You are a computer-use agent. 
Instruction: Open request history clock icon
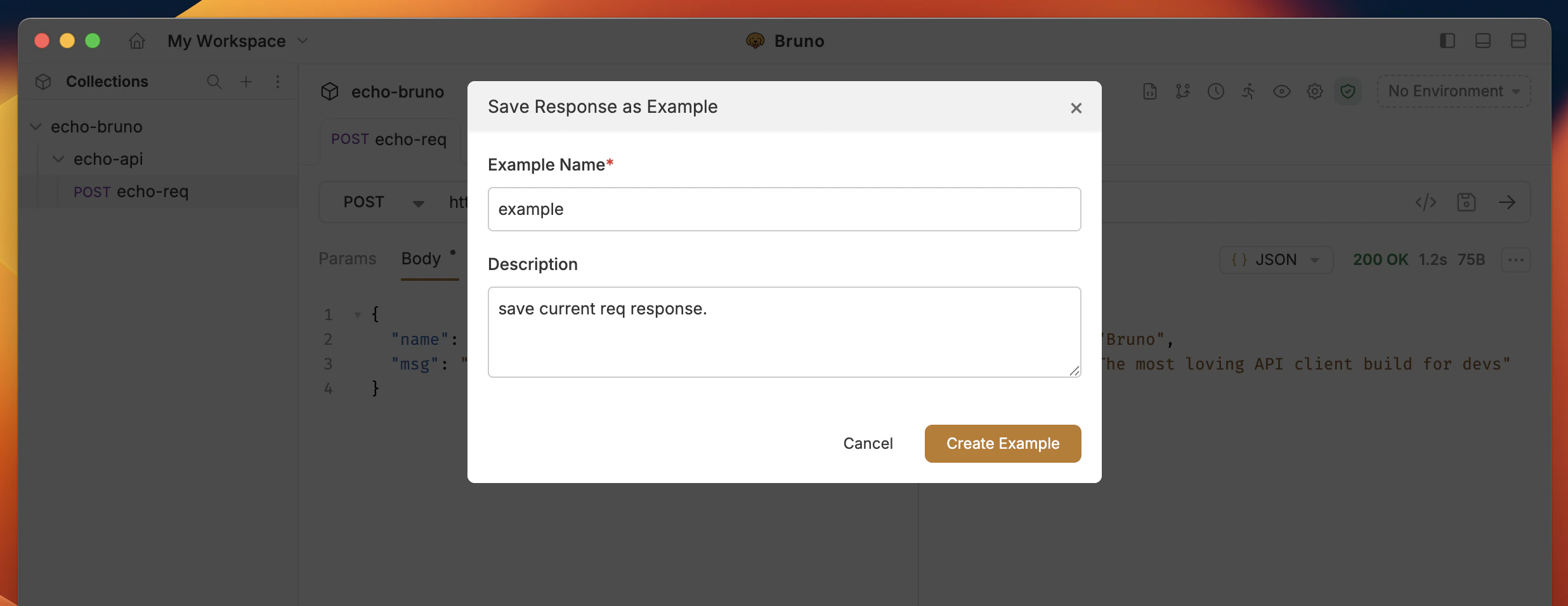1216,91
